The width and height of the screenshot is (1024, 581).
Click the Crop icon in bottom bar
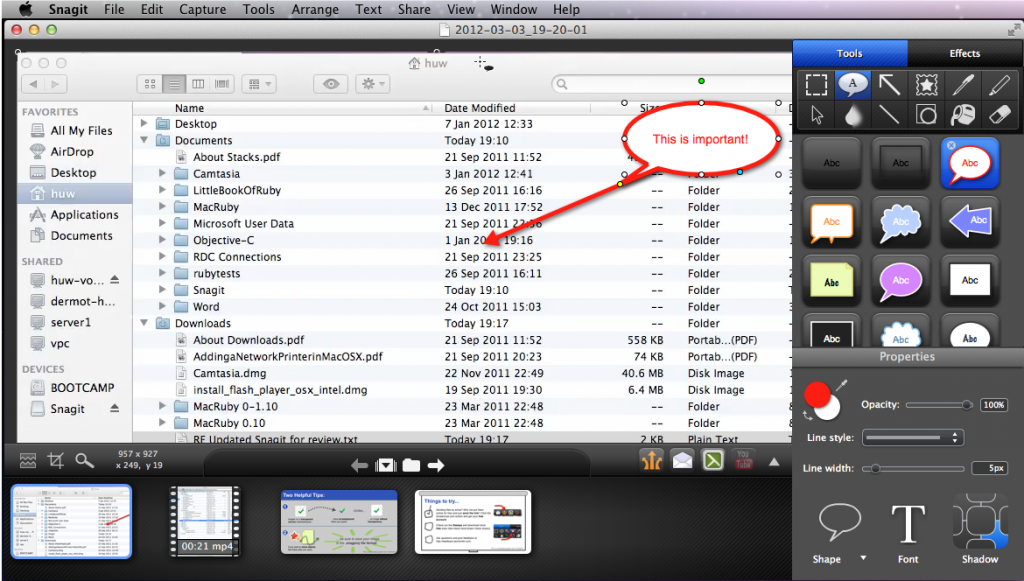click(x=56, y=461)
